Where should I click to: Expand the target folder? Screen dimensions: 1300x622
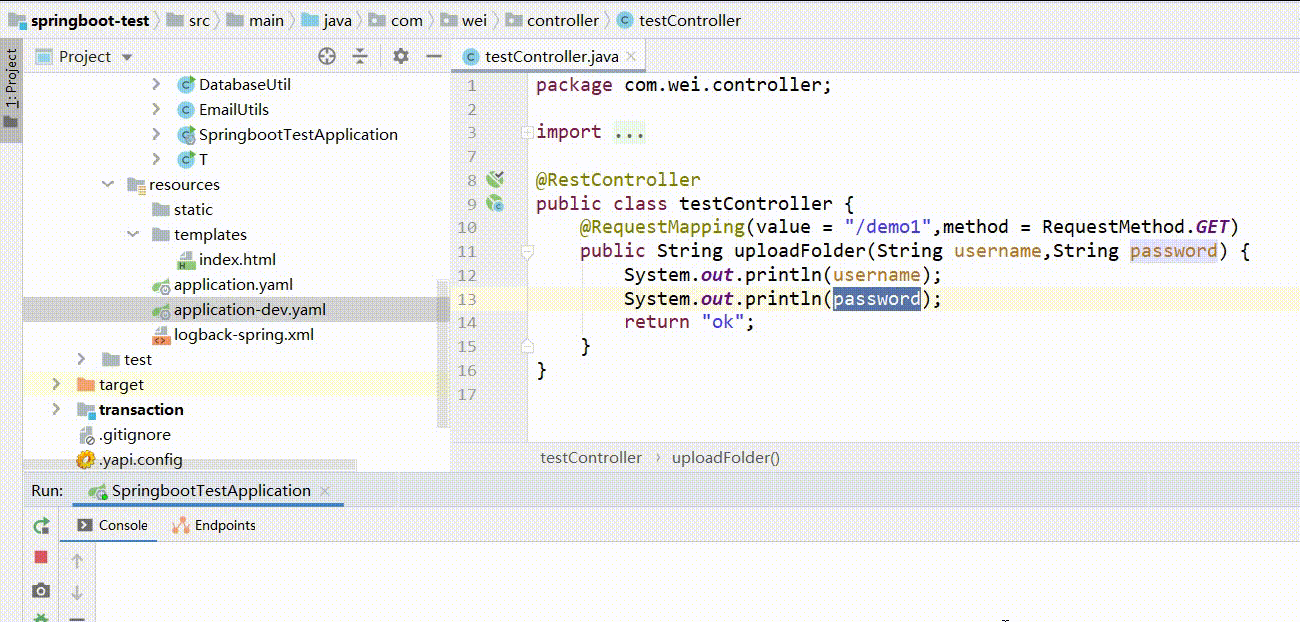click(x=57, y=384)
